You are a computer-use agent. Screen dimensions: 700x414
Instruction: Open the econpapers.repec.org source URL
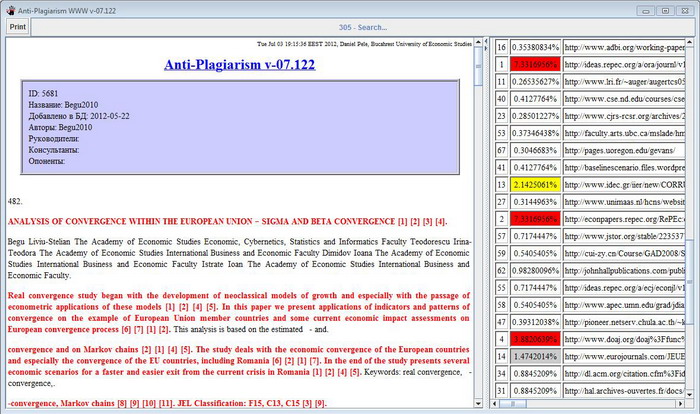pos(623,219)
